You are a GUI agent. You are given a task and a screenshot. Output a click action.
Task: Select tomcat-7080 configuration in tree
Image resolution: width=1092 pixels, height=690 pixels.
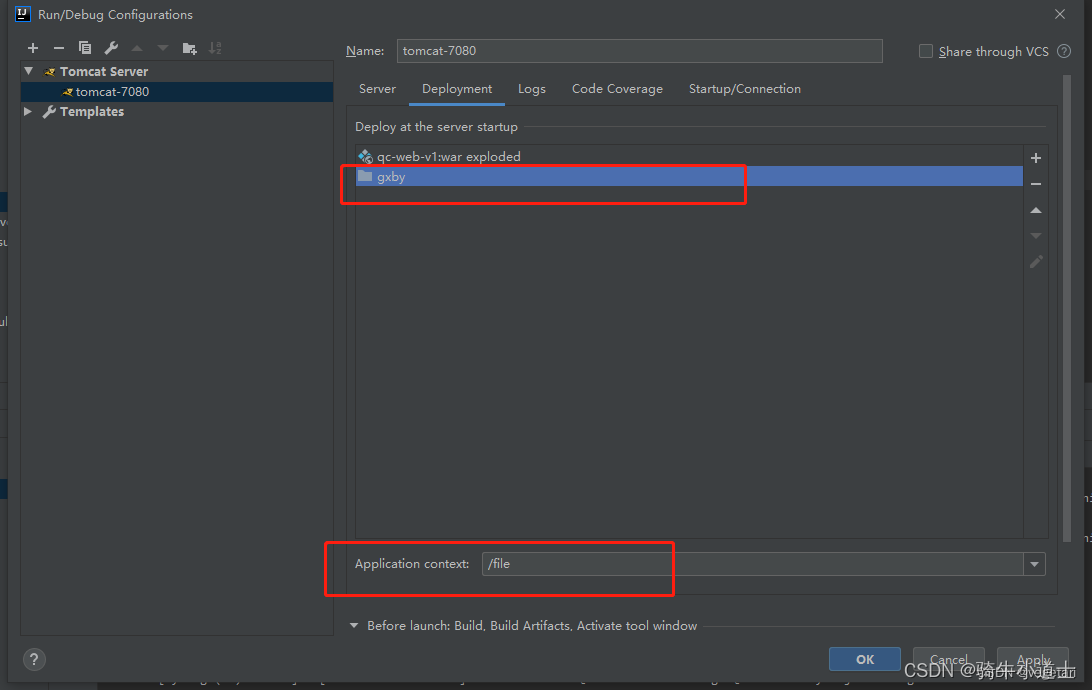(177, 92)
